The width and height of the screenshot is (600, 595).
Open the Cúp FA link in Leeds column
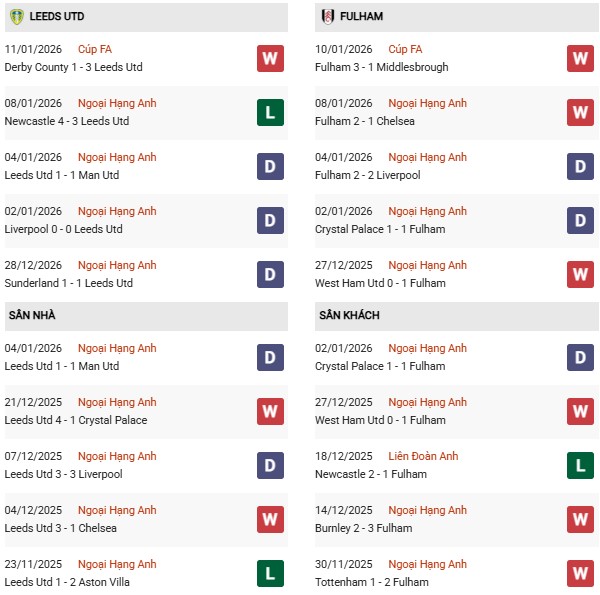(x=95, y=49)
